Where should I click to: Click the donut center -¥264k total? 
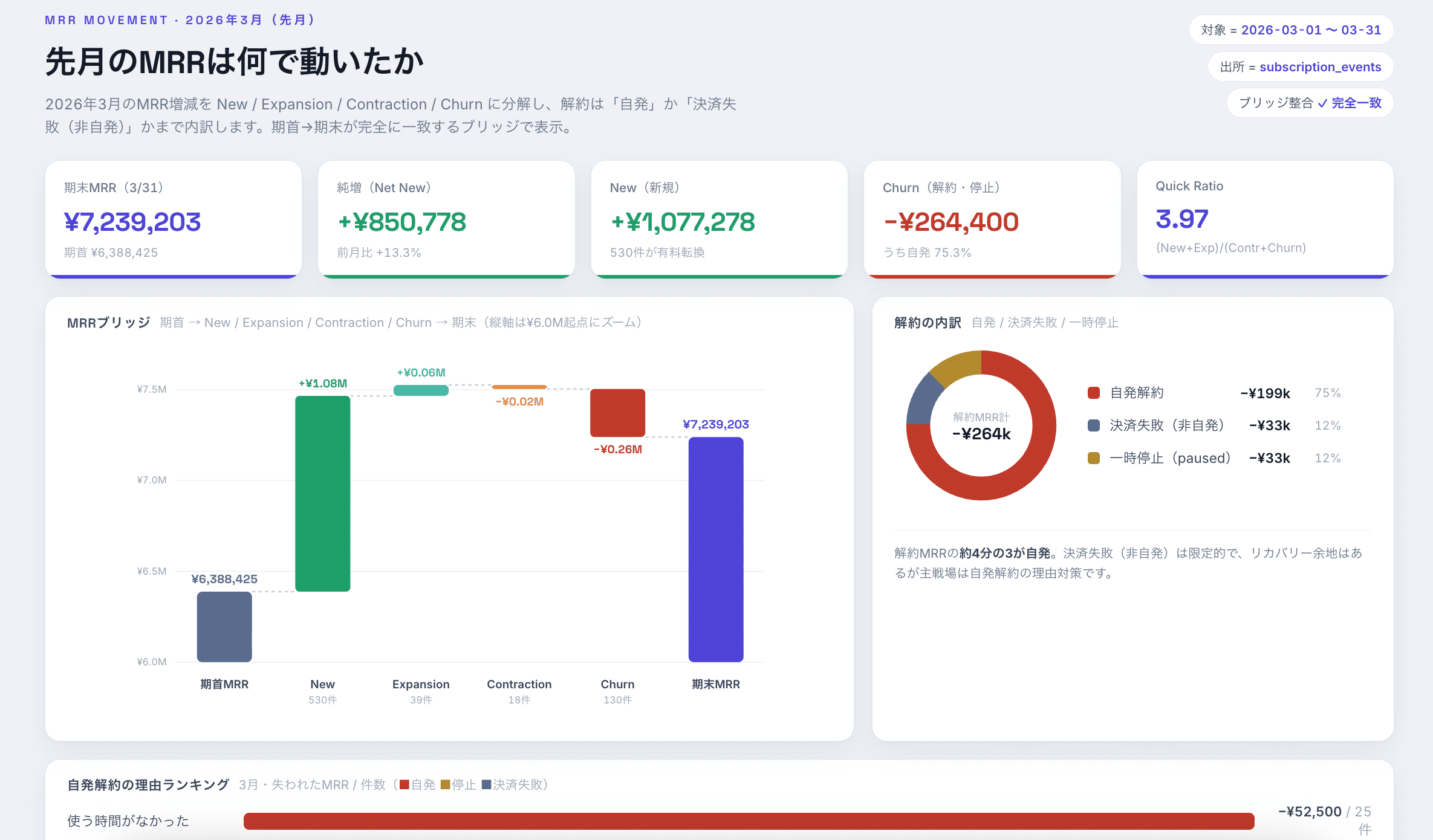pyautogui.click(x=981, y=434)
